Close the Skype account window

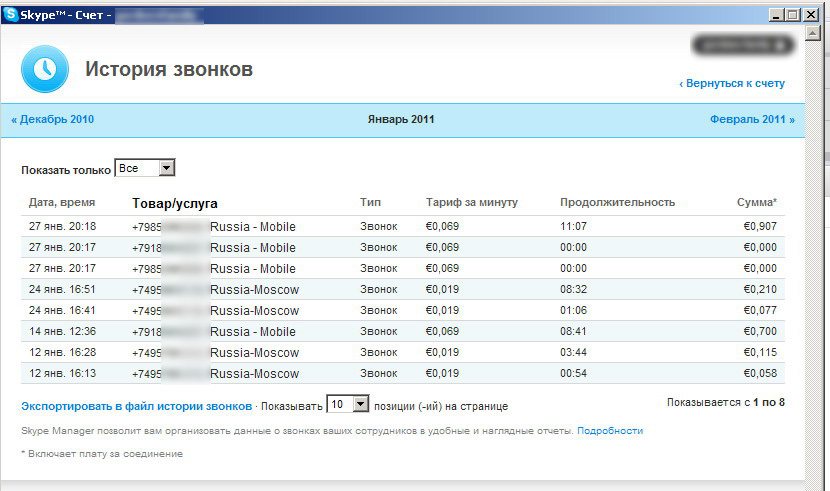coord(811,15)
